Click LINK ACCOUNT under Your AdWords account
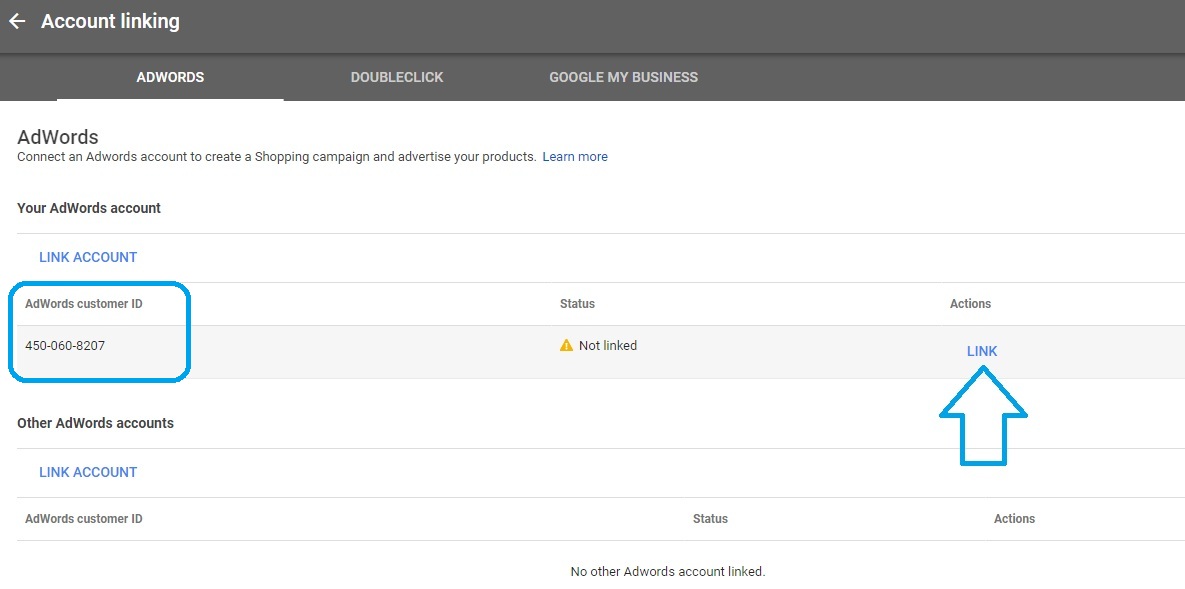 pos(88,257)
